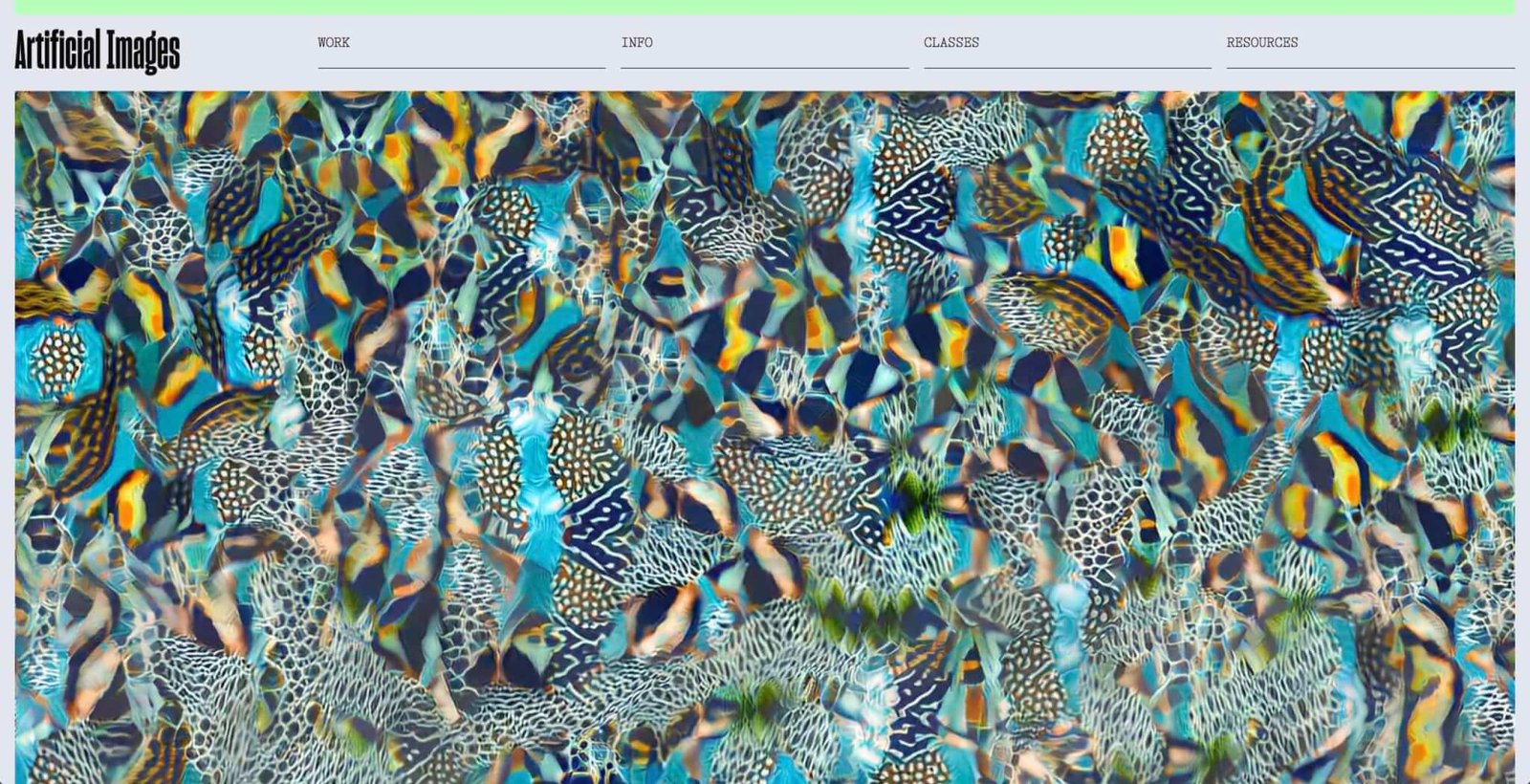
Task: Open the WORK menu
Action: (x=334, y=42)
